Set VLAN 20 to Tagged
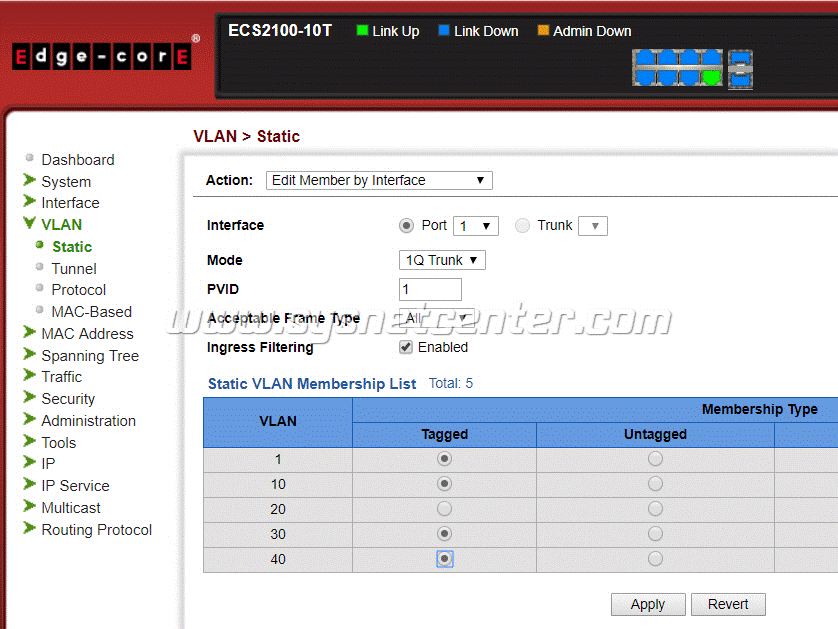 coord(444,509)
